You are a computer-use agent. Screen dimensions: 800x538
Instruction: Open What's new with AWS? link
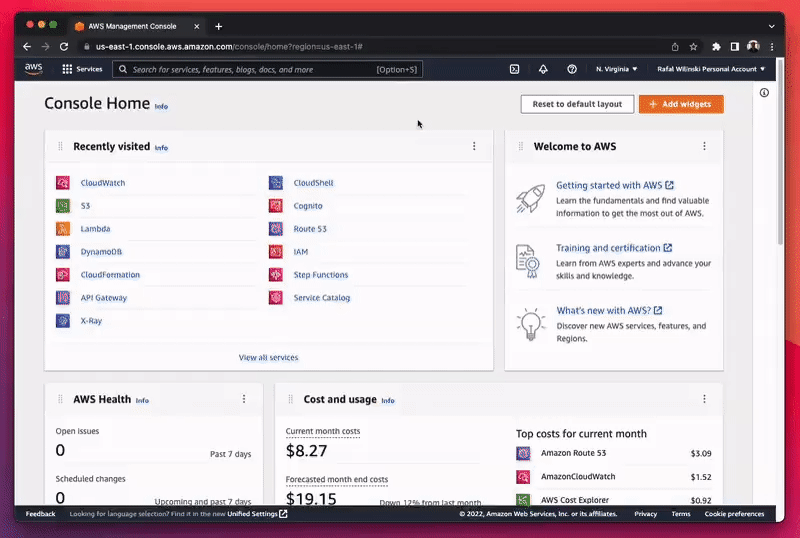click(x=609, y=310)
